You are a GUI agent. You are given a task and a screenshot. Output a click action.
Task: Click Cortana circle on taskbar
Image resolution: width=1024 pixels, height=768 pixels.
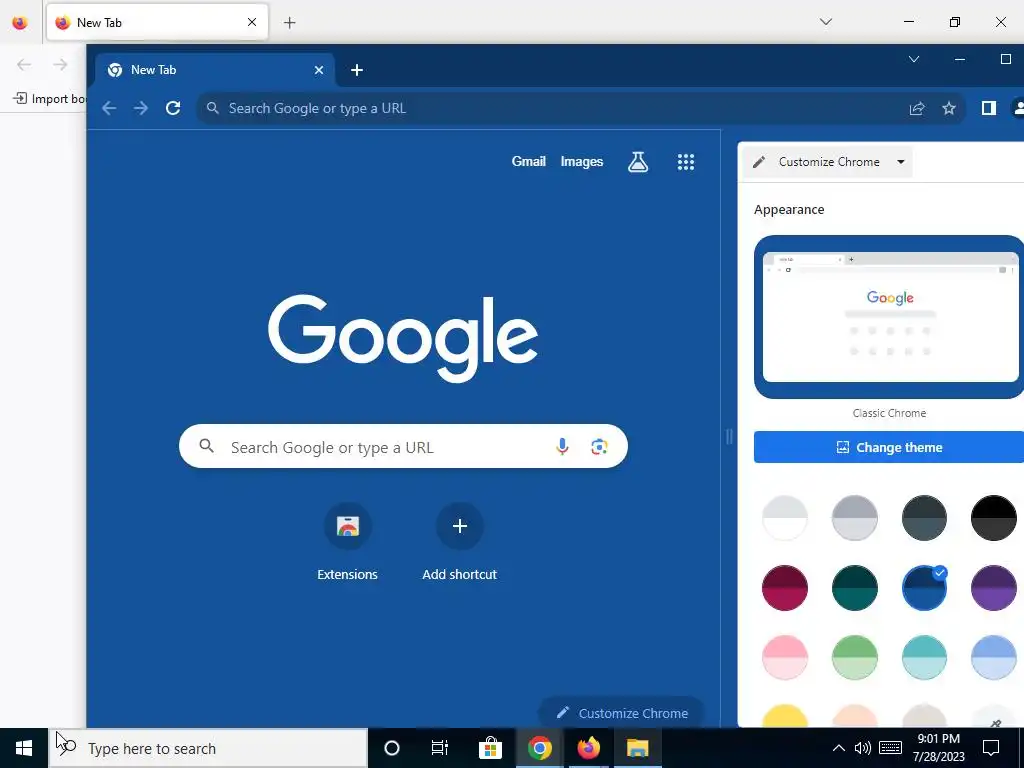(392, 748)
